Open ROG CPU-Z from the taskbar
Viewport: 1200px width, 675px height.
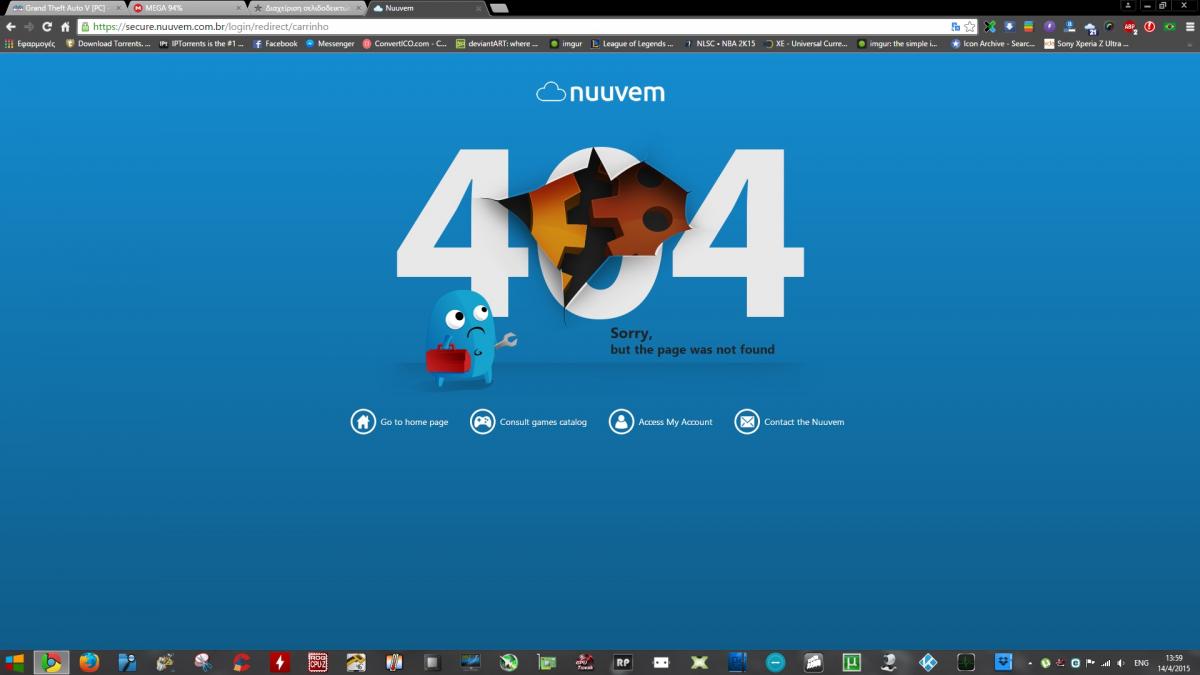[317, 662]
